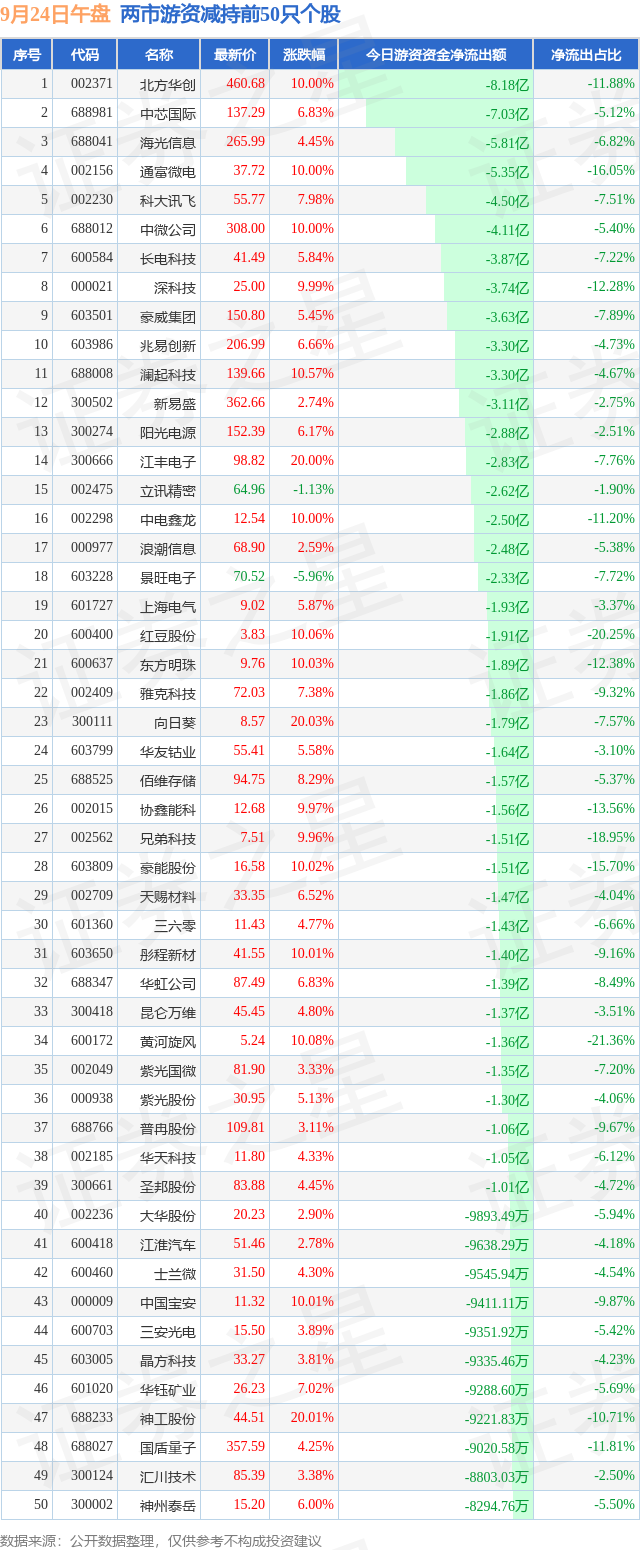Select stock name 科大讯飞
Image resolution: width=640 pixels, height=1550 pixels.
[169, 200]
